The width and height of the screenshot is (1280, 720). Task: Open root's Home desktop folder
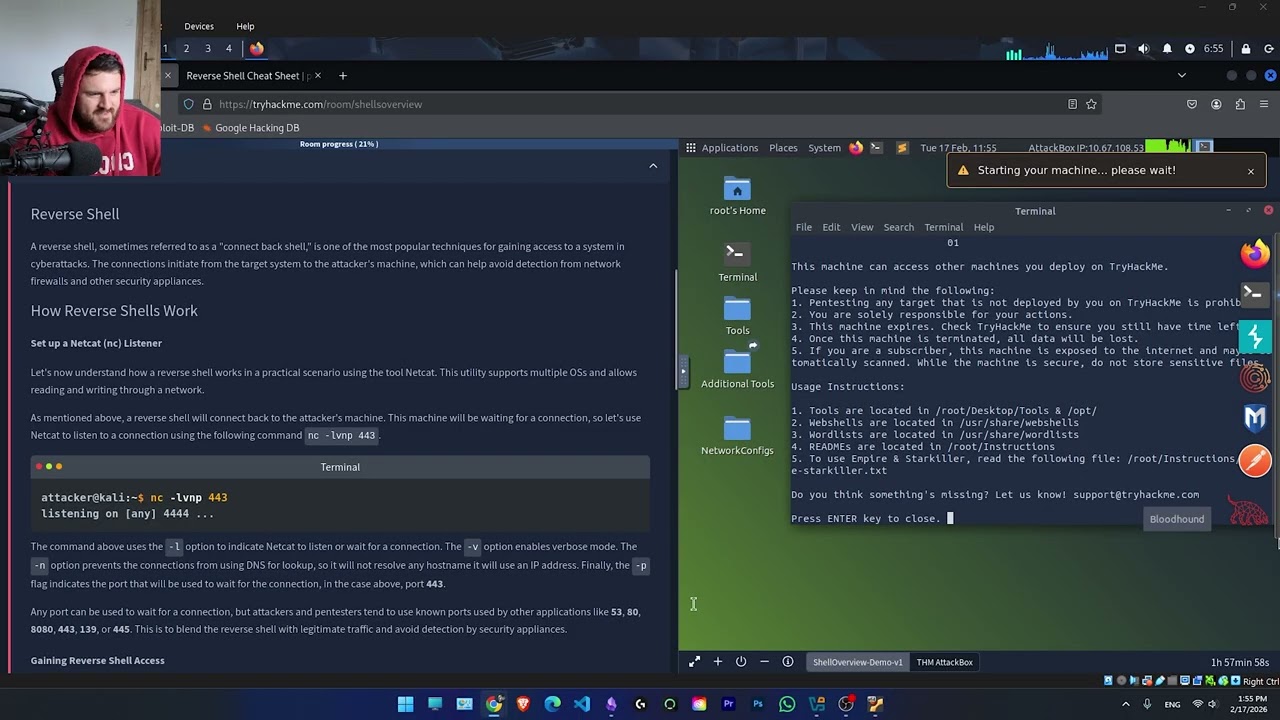click(737, 196)
